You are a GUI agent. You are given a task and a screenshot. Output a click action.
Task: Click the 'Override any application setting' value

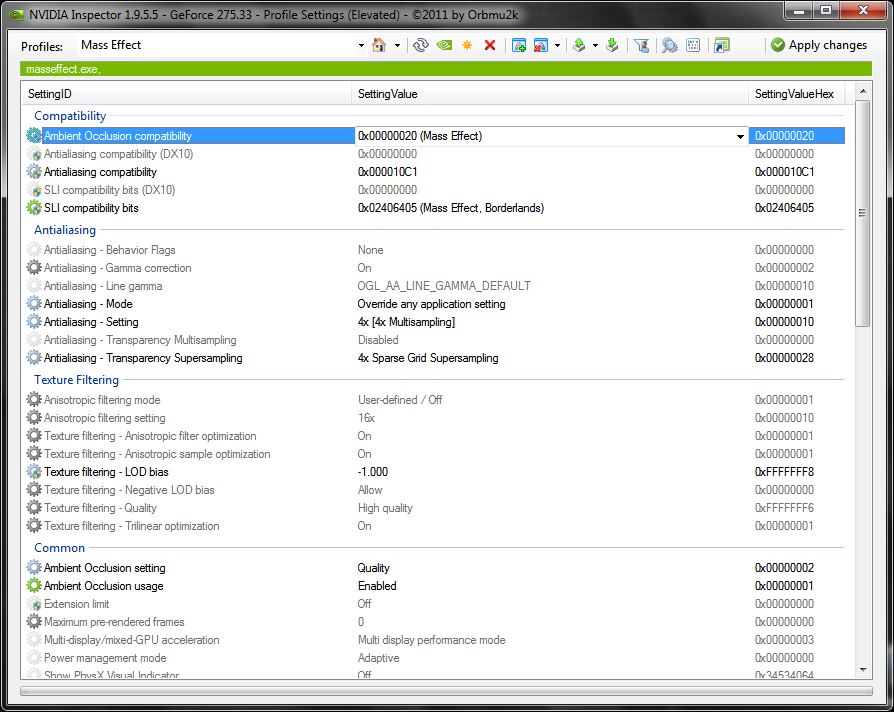[431, 304]
